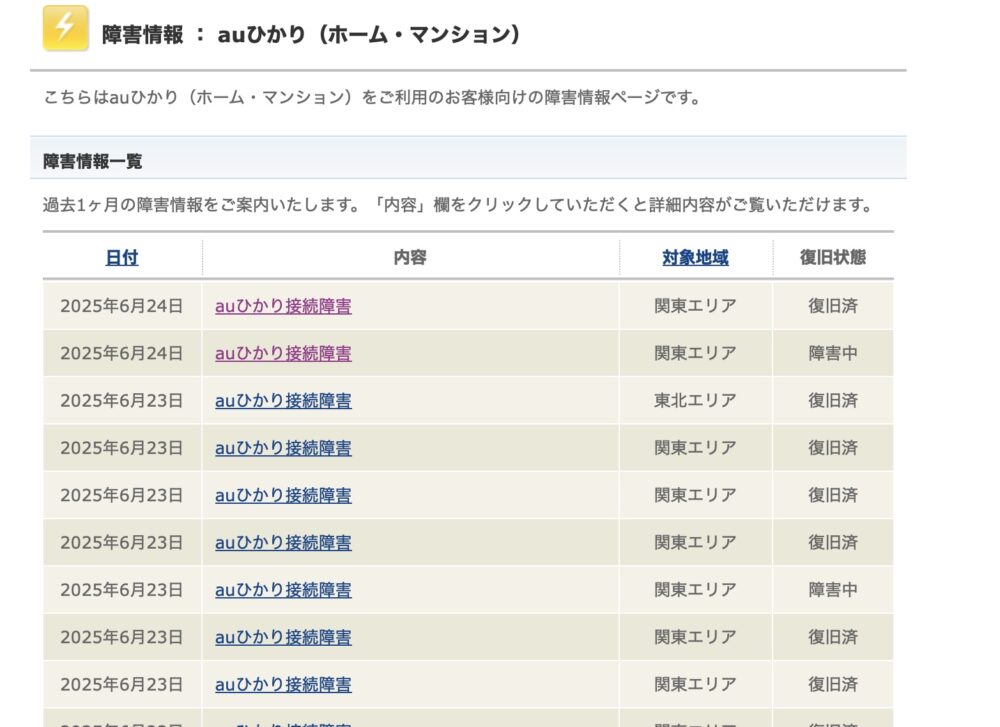Image resolution: width=1000 pixels, height=727 pixels.
Task: Open auひかり接続障害 for June 23 marked 障害中
Action: 283,590
